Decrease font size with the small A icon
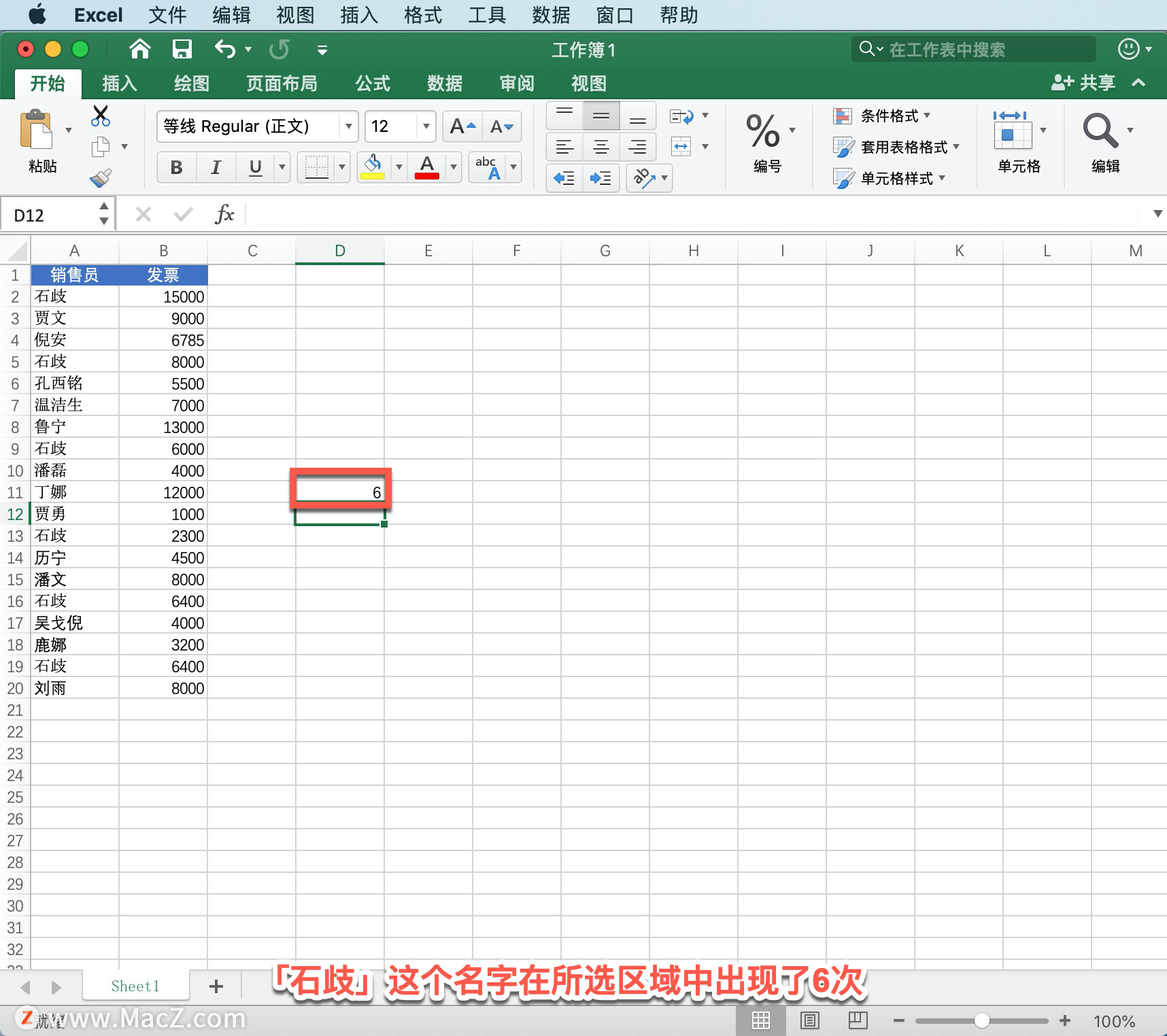 point(502,126)
